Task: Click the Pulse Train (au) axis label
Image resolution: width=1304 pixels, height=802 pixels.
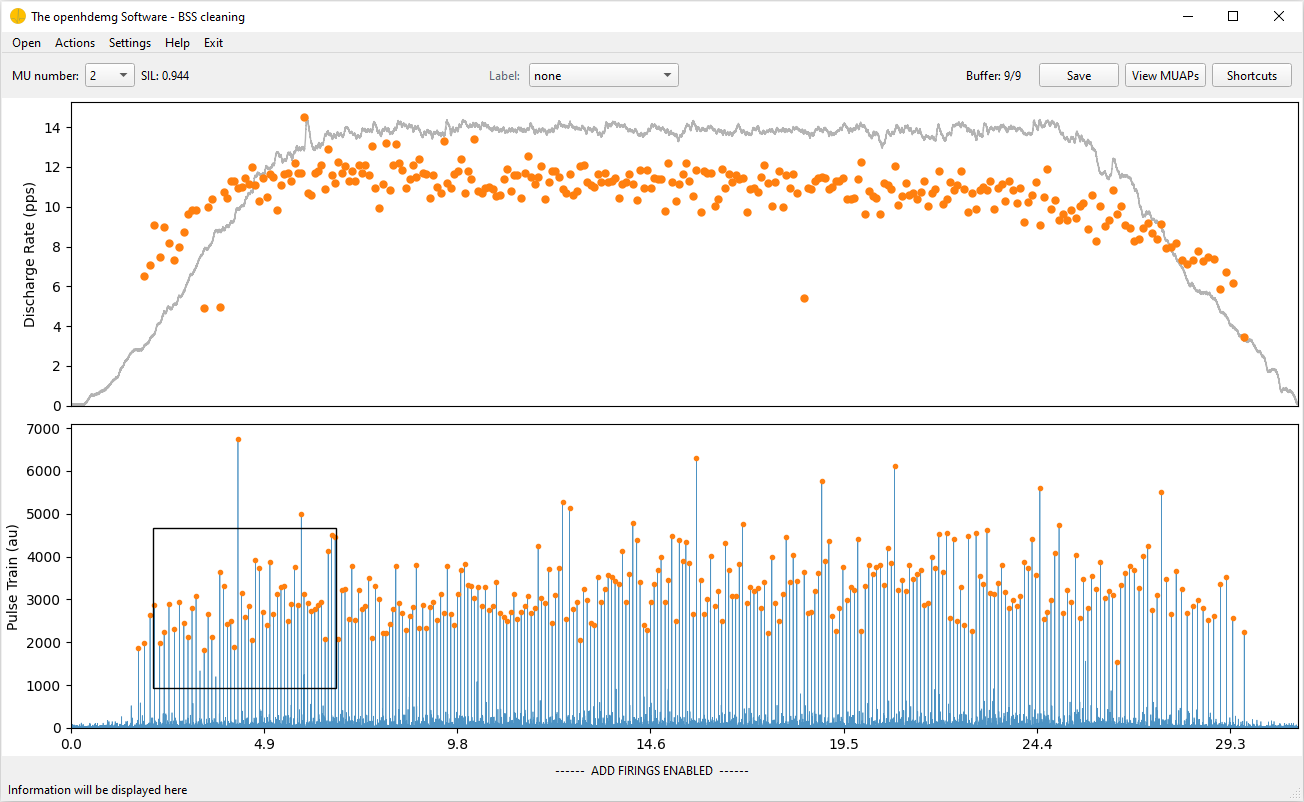Action: click(12, 577)
